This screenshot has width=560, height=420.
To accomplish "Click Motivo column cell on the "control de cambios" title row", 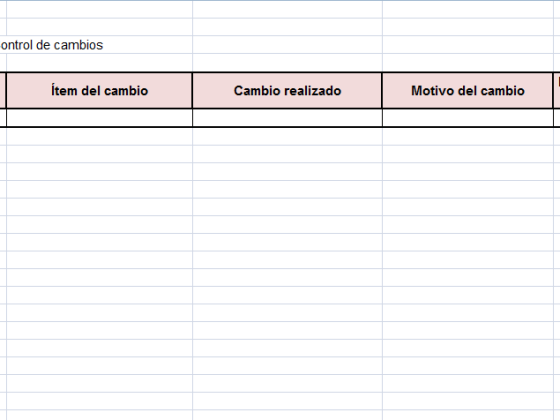I will (x=468, y=45).
